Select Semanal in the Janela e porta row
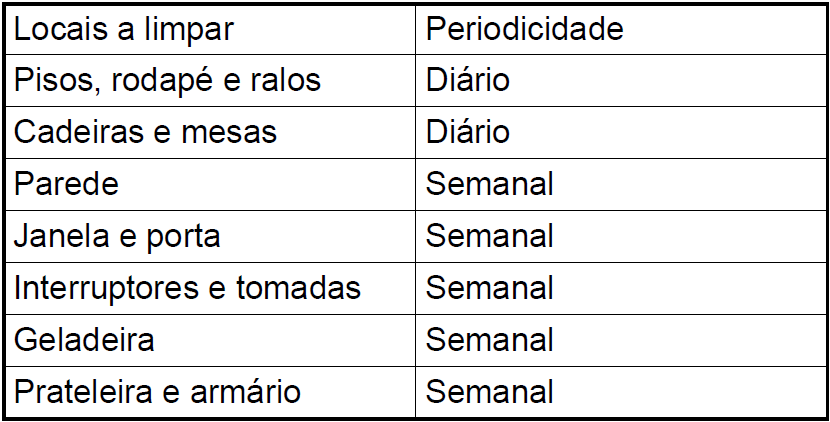 (489, 236)
